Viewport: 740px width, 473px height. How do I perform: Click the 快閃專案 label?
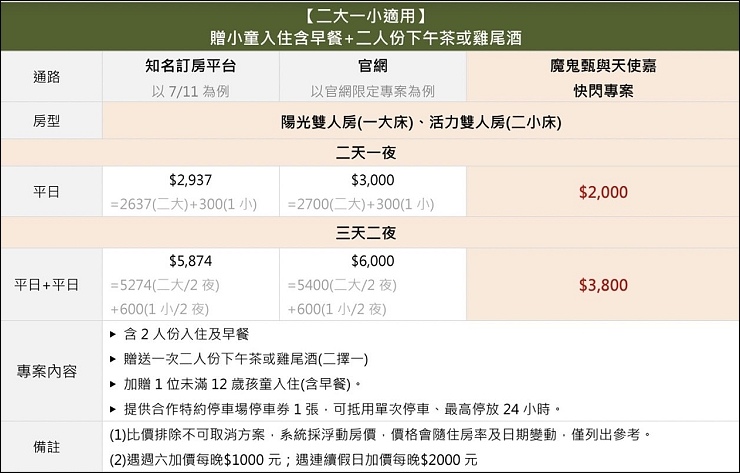(601, 90)
